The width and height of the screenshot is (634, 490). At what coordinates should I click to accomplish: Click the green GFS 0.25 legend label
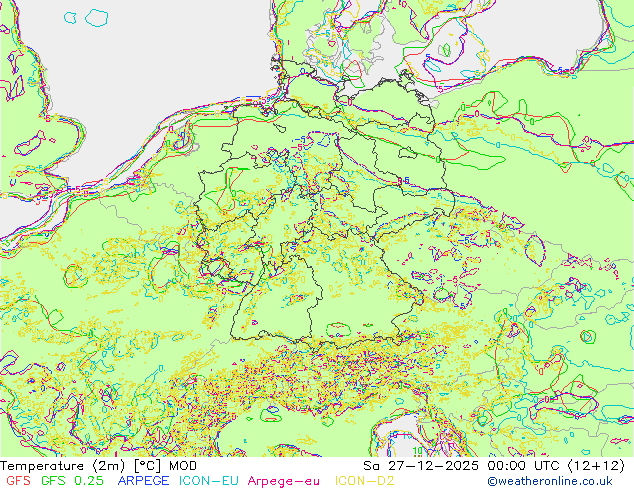coord(72,481)
